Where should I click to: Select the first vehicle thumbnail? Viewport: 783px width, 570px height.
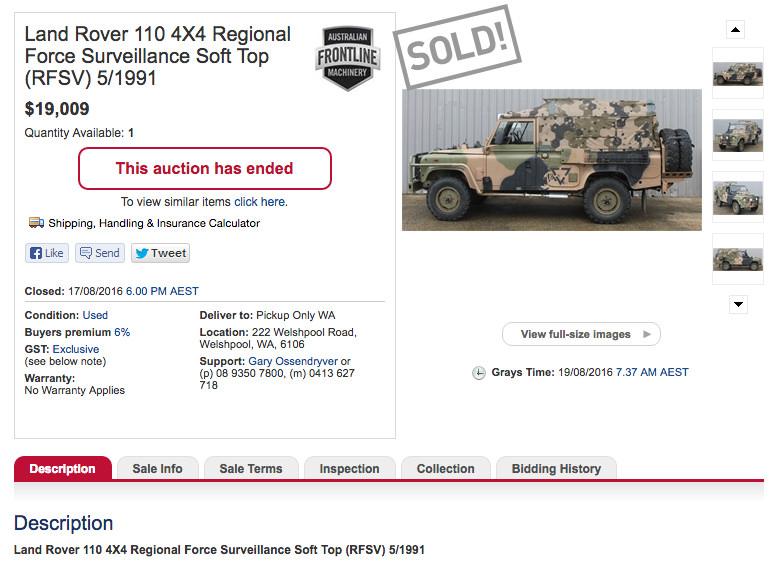click(738, 73)
